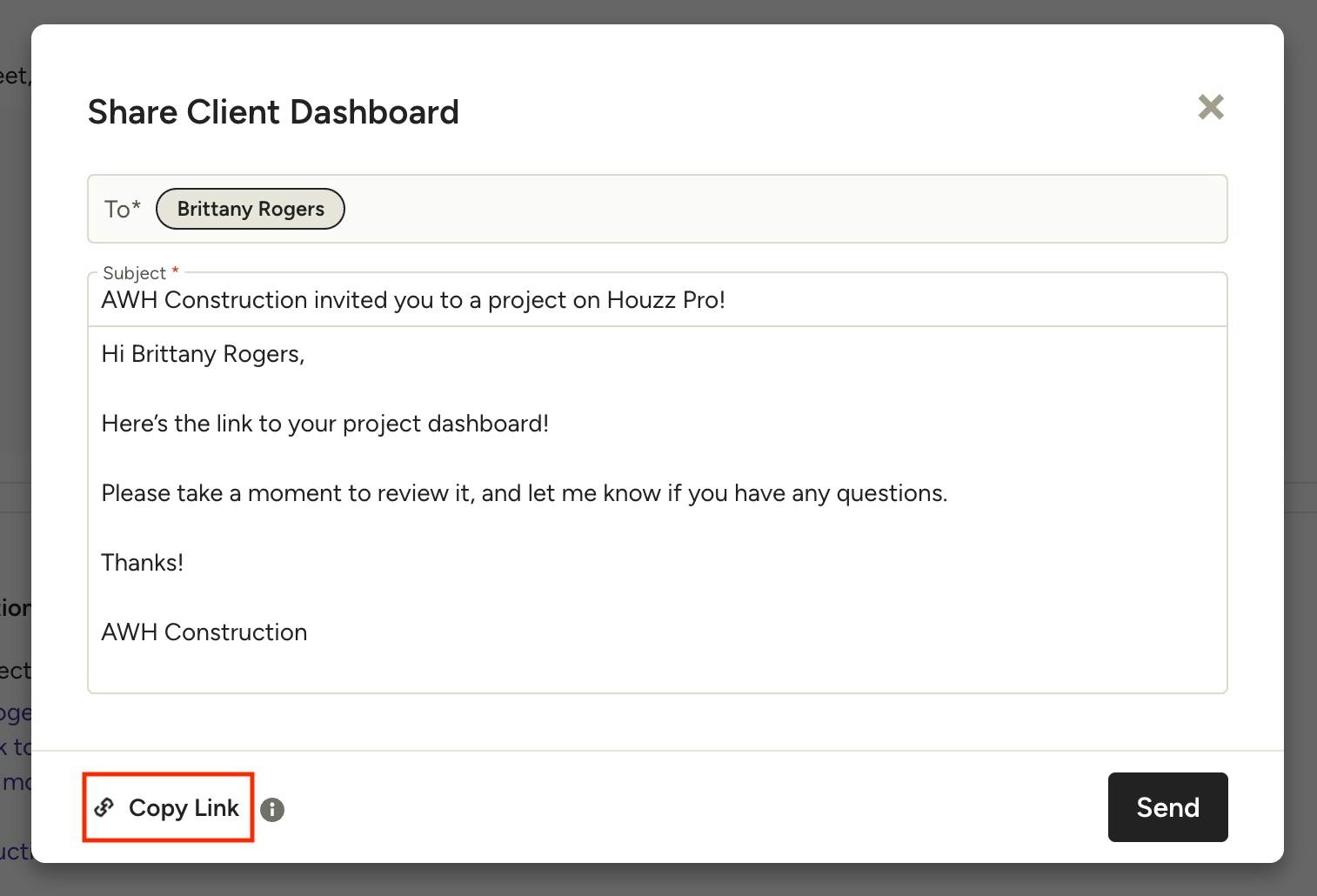Image resolution: width=1317 pixels, height=896 pixels.
Task: Click the 'Please take a moment to review' line
Action: pyautogui.click(x=525, y=493)
